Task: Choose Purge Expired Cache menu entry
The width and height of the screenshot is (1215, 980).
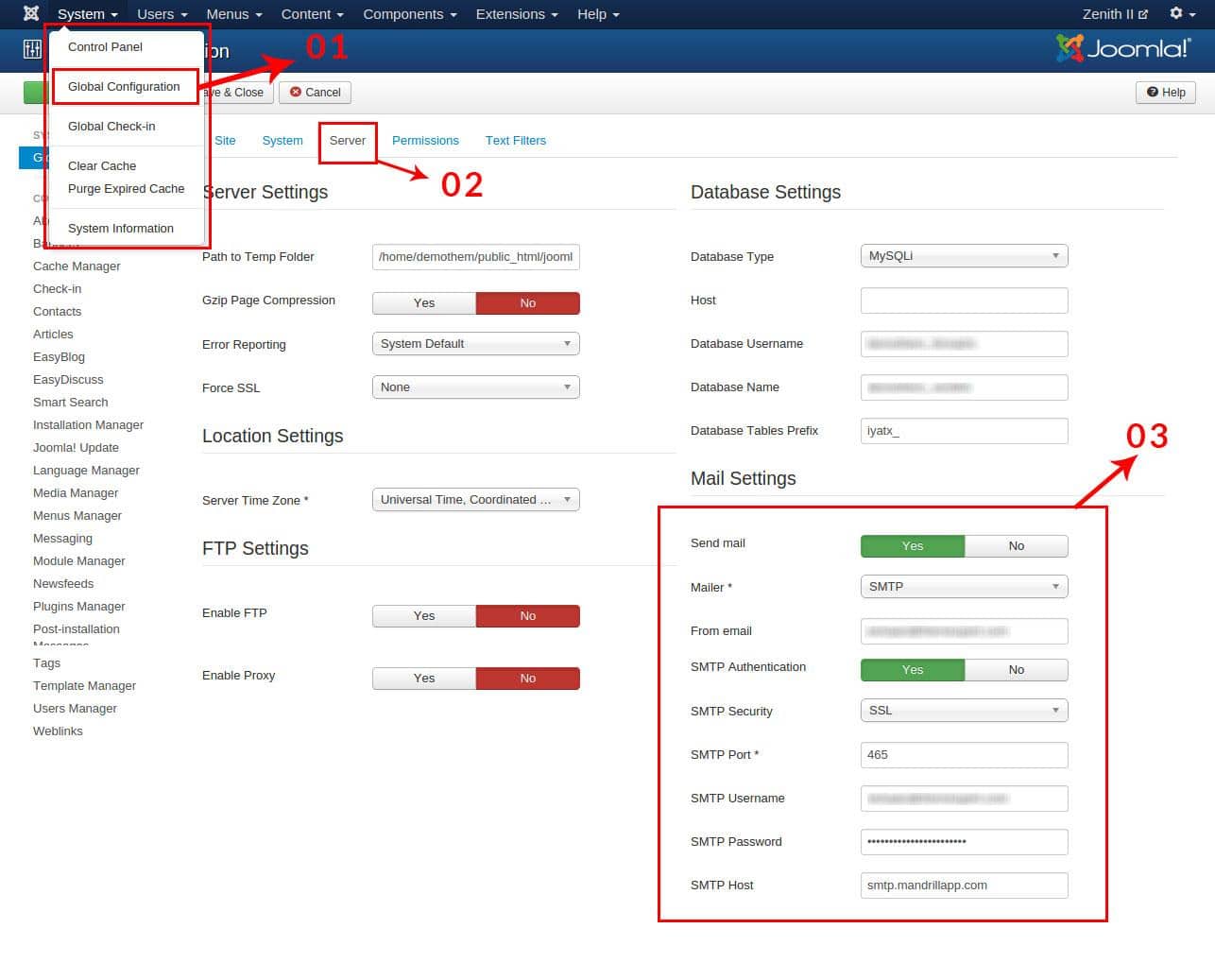Action: pyautogui.click(x=126, y=188)
